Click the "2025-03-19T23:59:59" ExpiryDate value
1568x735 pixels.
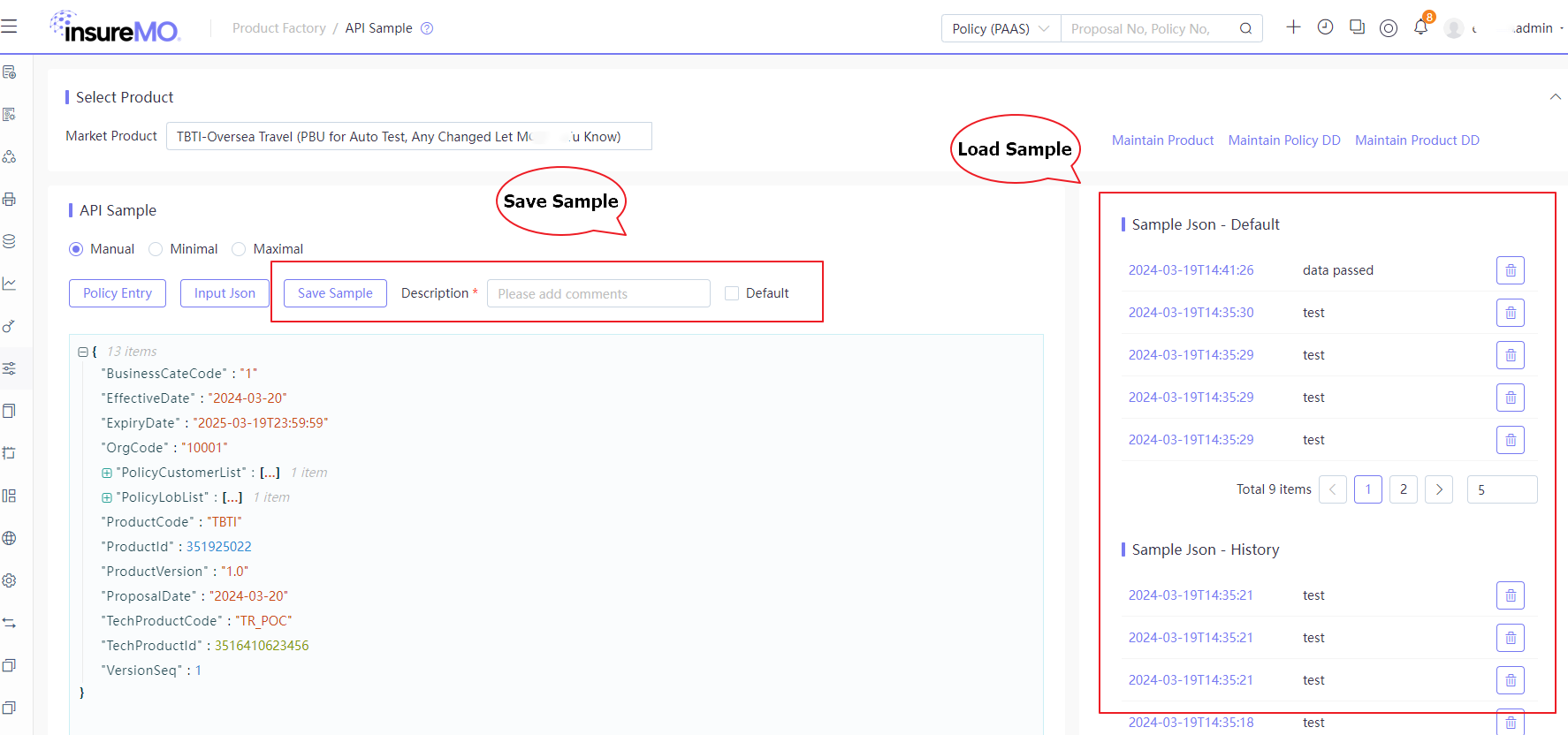(x=261, y=423)
